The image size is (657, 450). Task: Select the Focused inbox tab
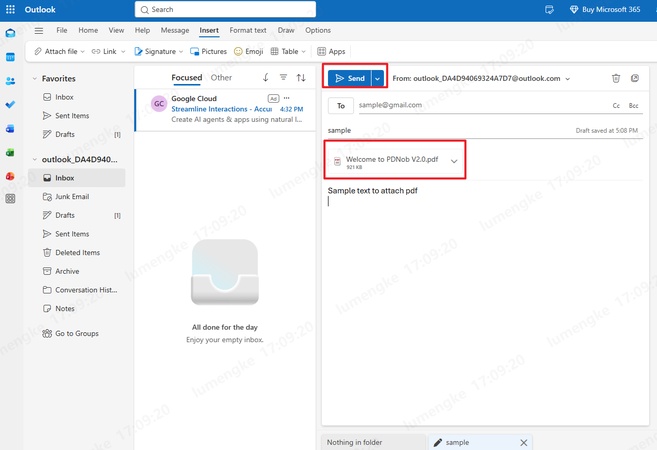[x=186, y=78]
